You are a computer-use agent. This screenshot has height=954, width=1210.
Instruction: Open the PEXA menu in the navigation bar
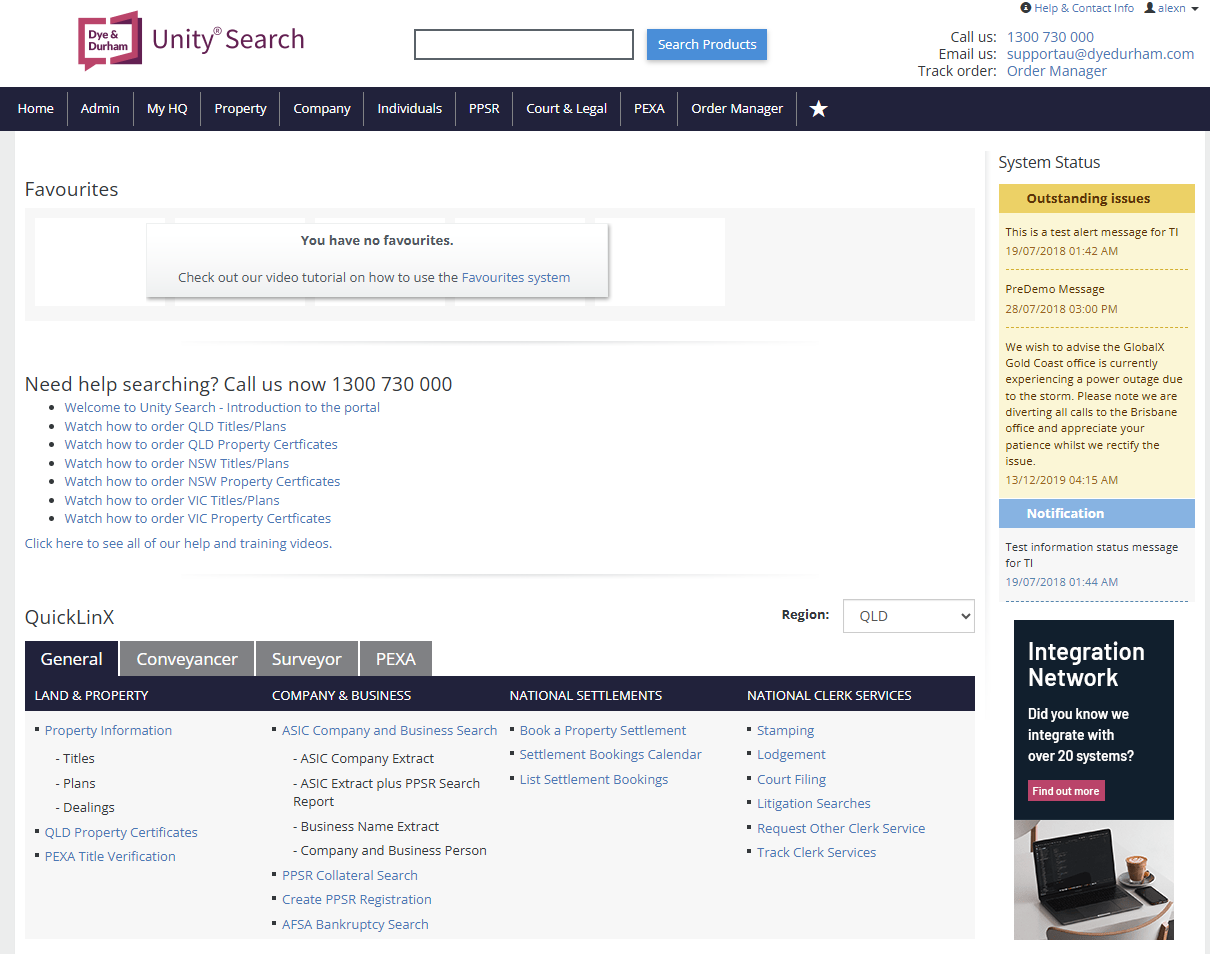click(x=649, y=108)
